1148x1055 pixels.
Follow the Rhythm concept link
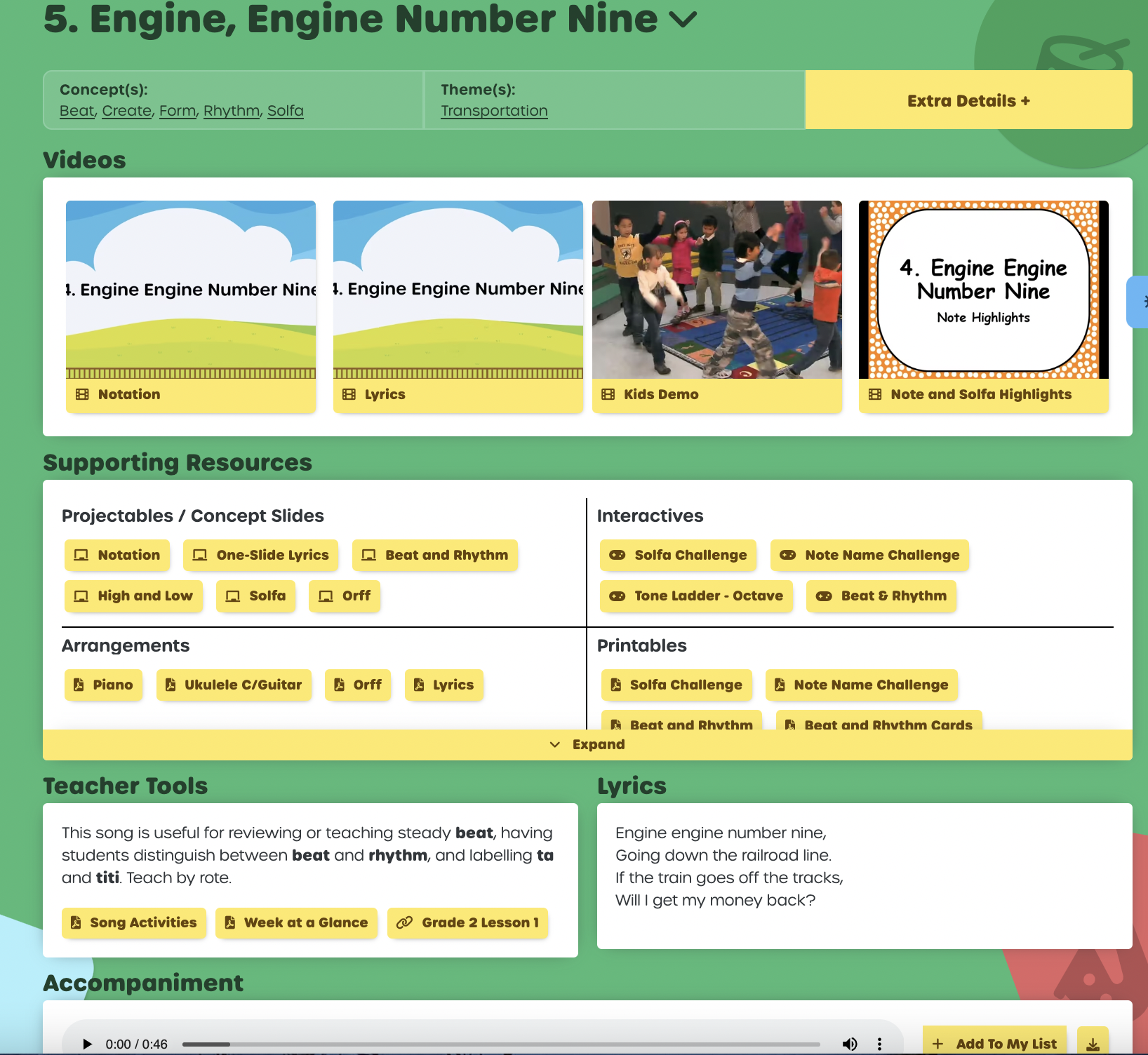click(232, 111)
